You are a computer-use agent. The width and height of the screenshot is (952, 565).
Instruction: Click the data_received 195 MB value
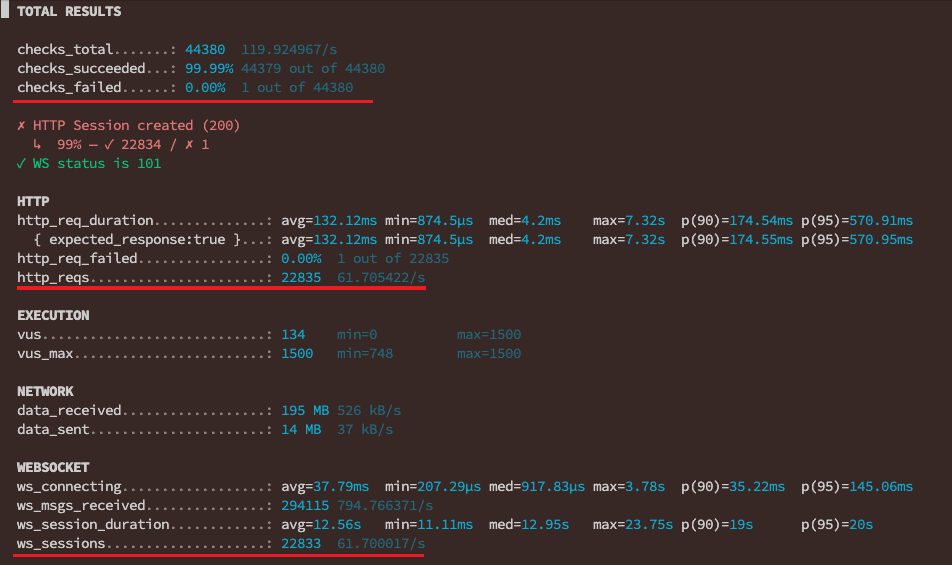tap(301, 411)
